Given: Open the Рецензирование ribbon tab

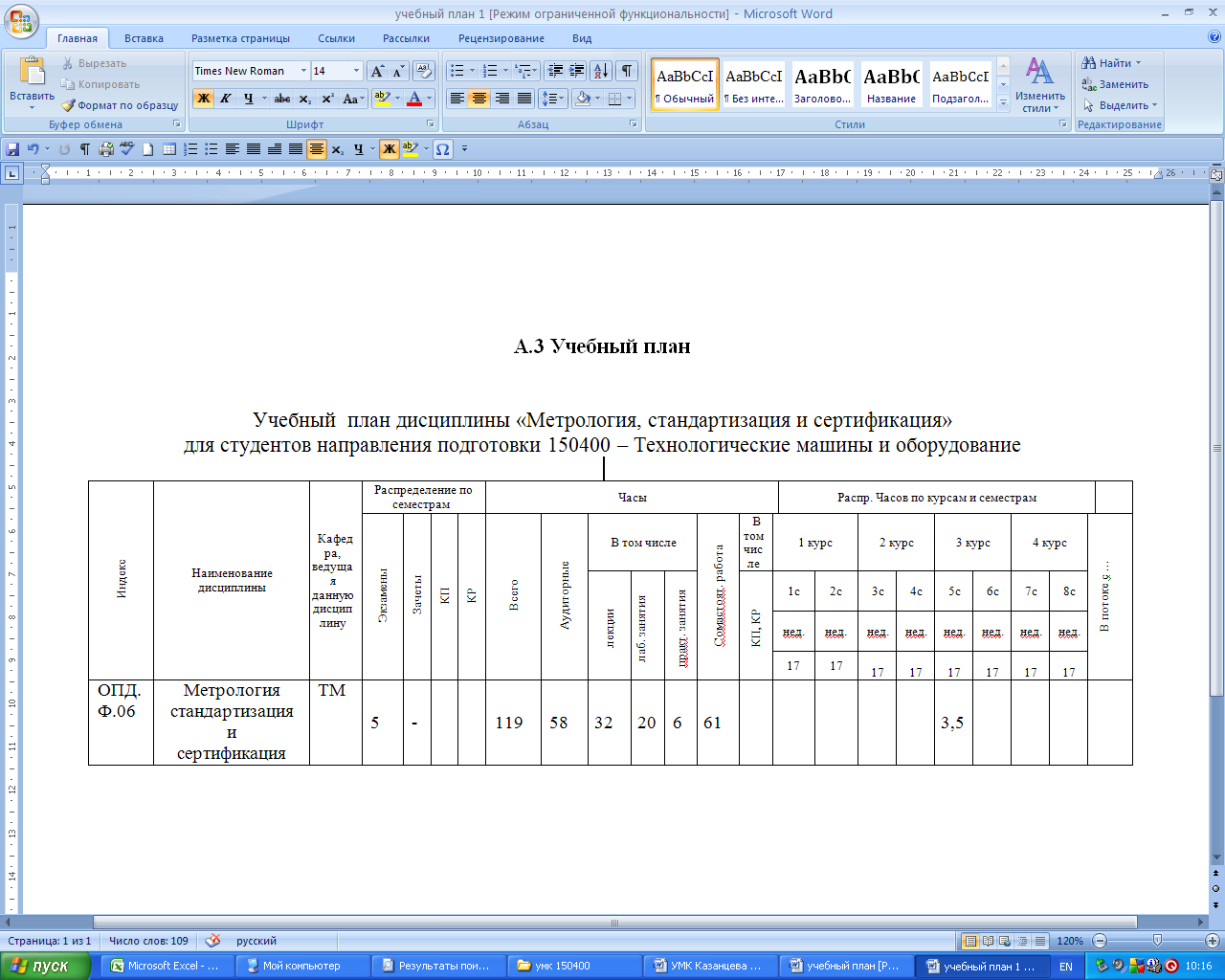Looking at the screenshot, I should click(501, 38).
